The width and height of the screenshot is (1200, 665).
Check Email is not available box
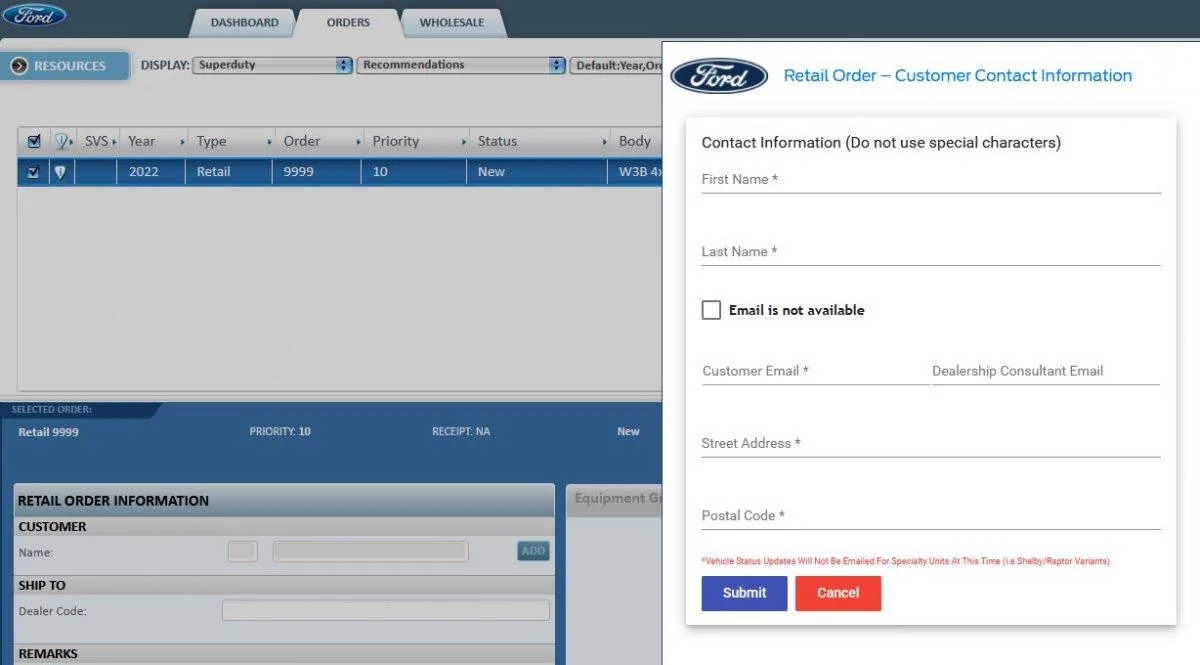tap(711, 310)
